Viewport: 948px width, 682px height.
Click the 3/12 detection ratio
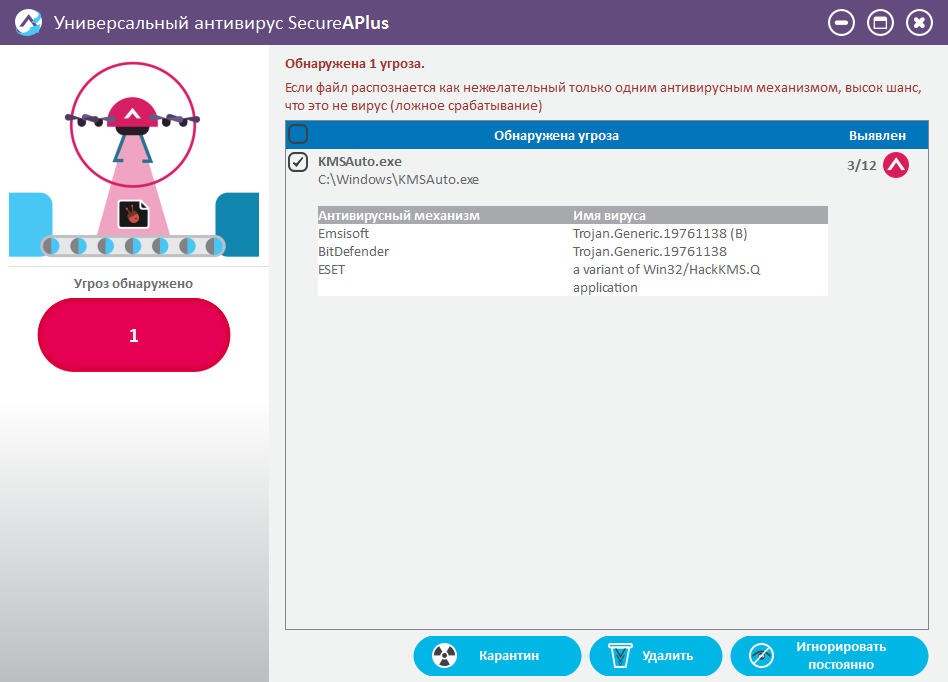tap(862, 165)
